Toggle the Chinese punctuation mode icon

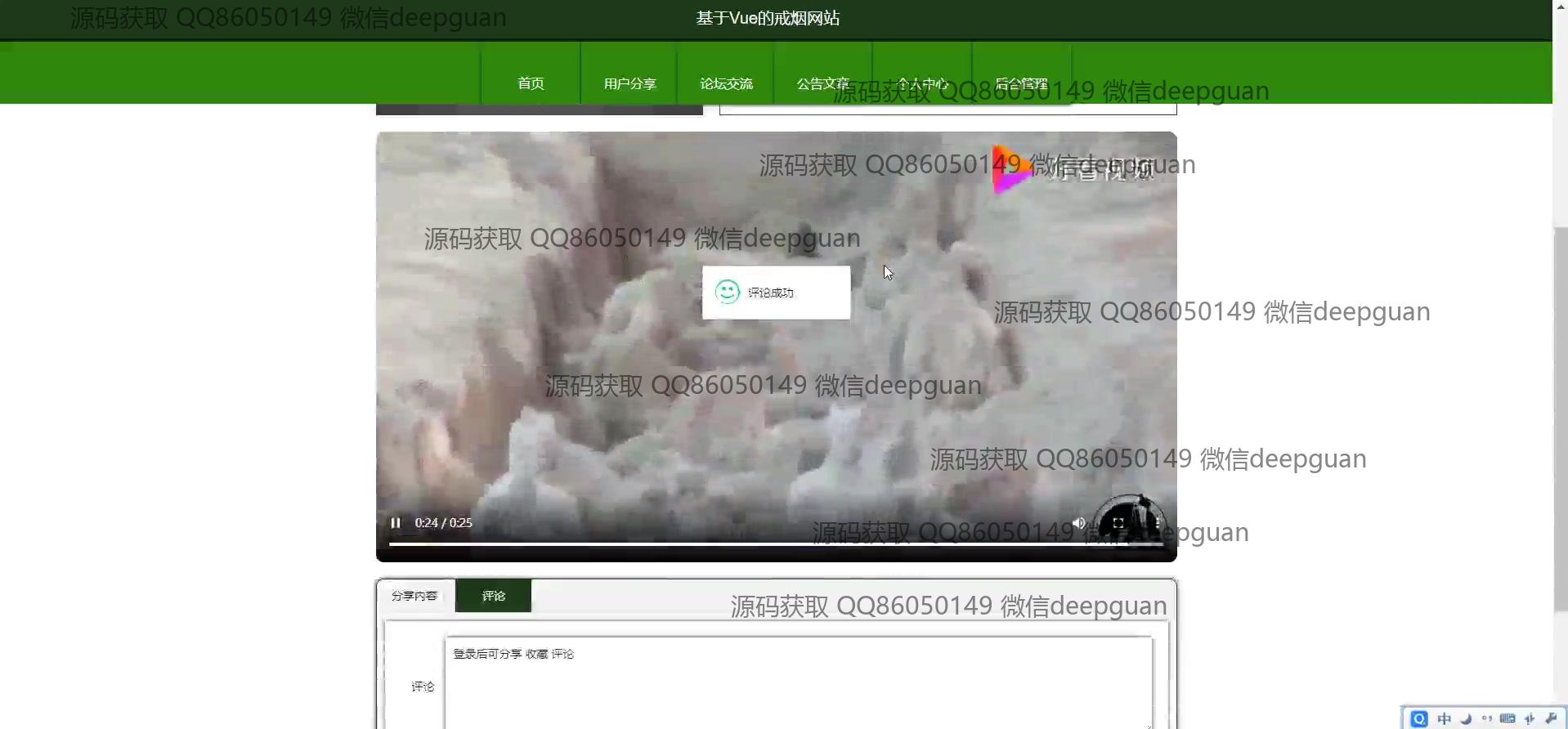(1486, 718)
